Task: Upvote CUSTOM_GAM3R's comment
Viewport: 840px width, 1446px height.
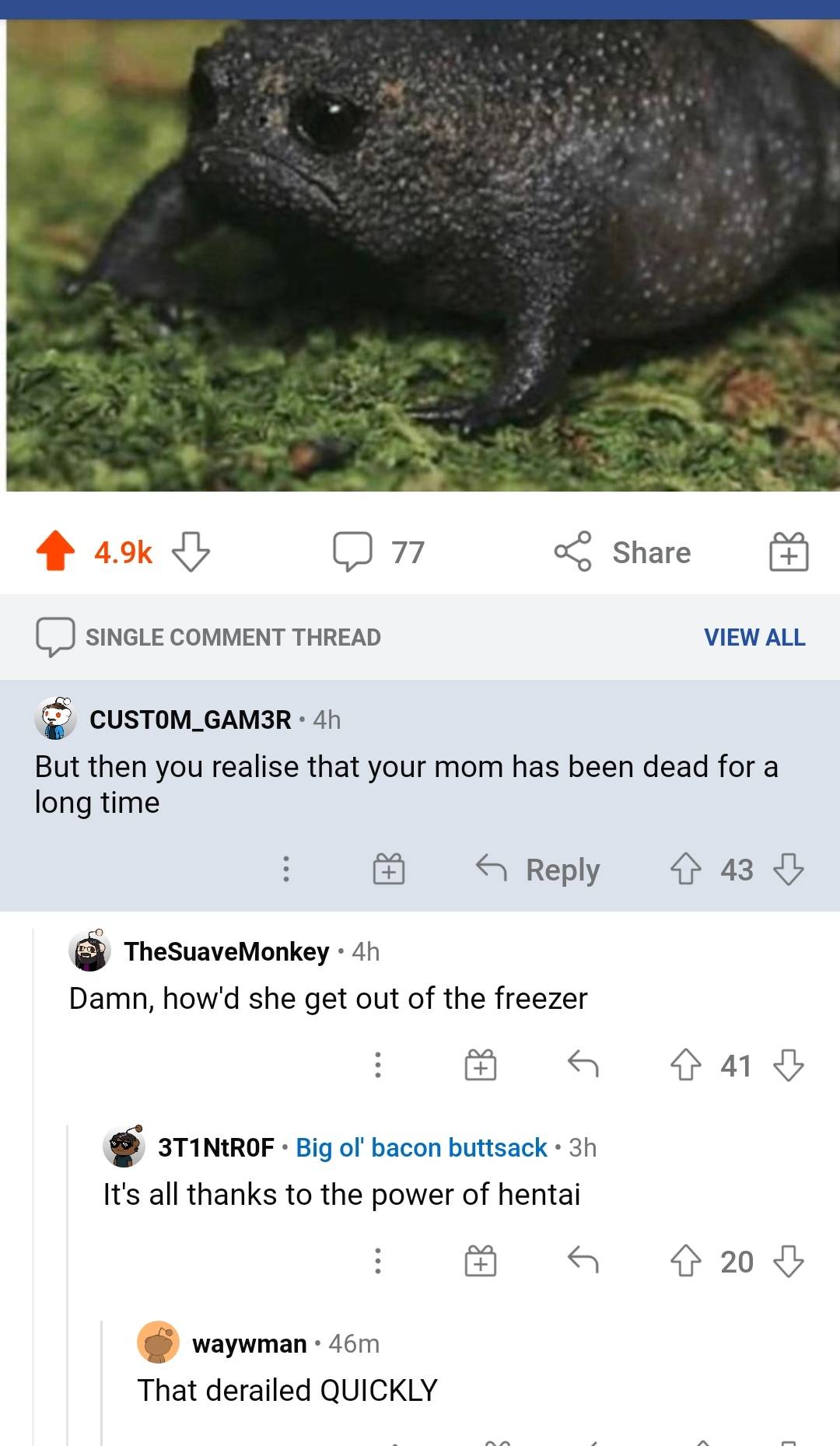Action: (685, 869)
